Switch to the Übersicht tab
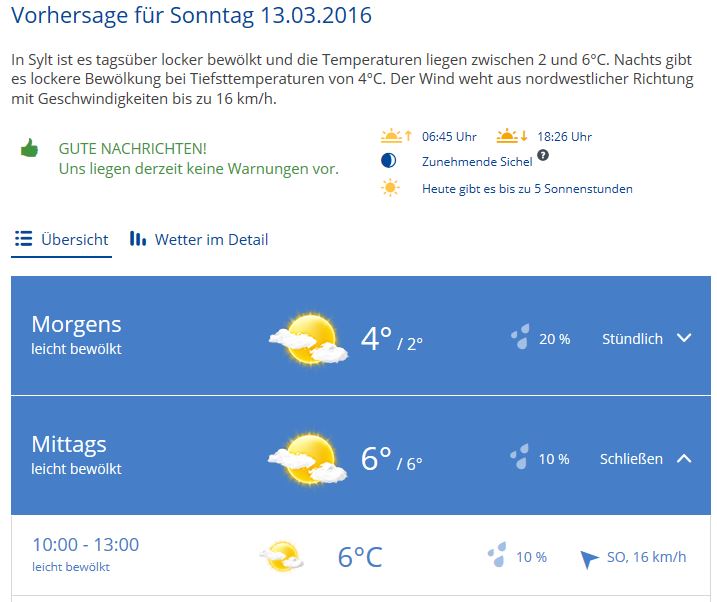The image size is (717, 602). (x=62, y=240)
